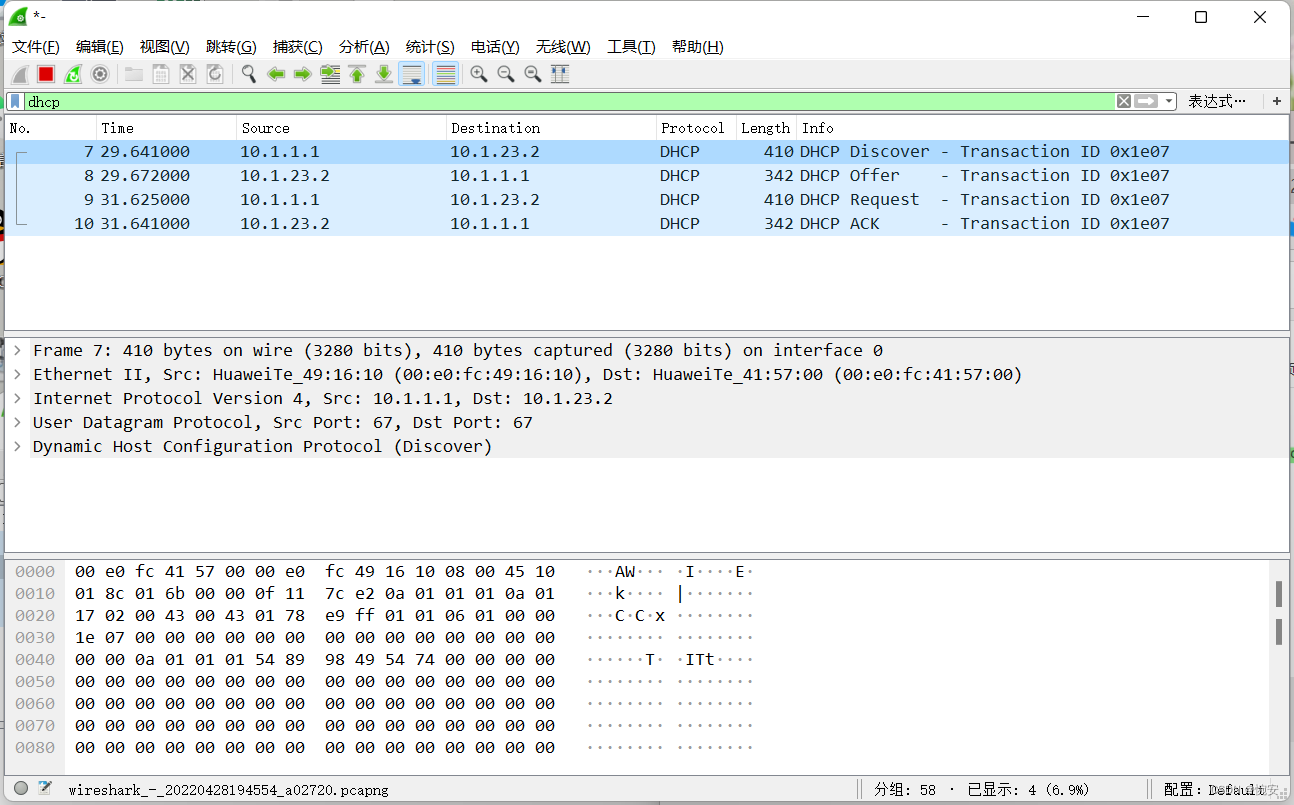Open capture file properties status icon
This screenshot has height=805, width=1294.
pos(45,789)
